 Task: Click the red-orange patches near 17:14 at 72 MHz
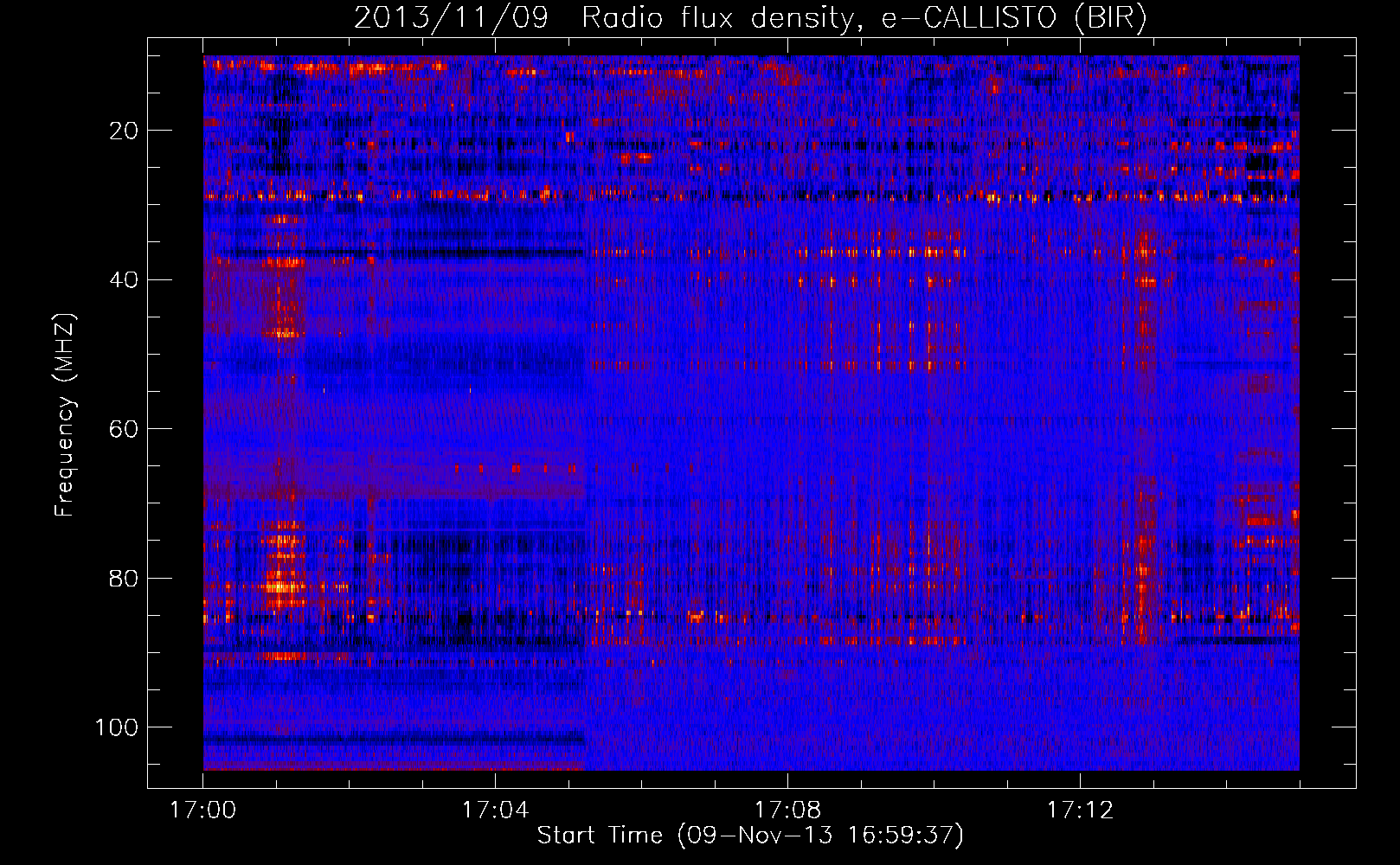tap(1263, 520)
